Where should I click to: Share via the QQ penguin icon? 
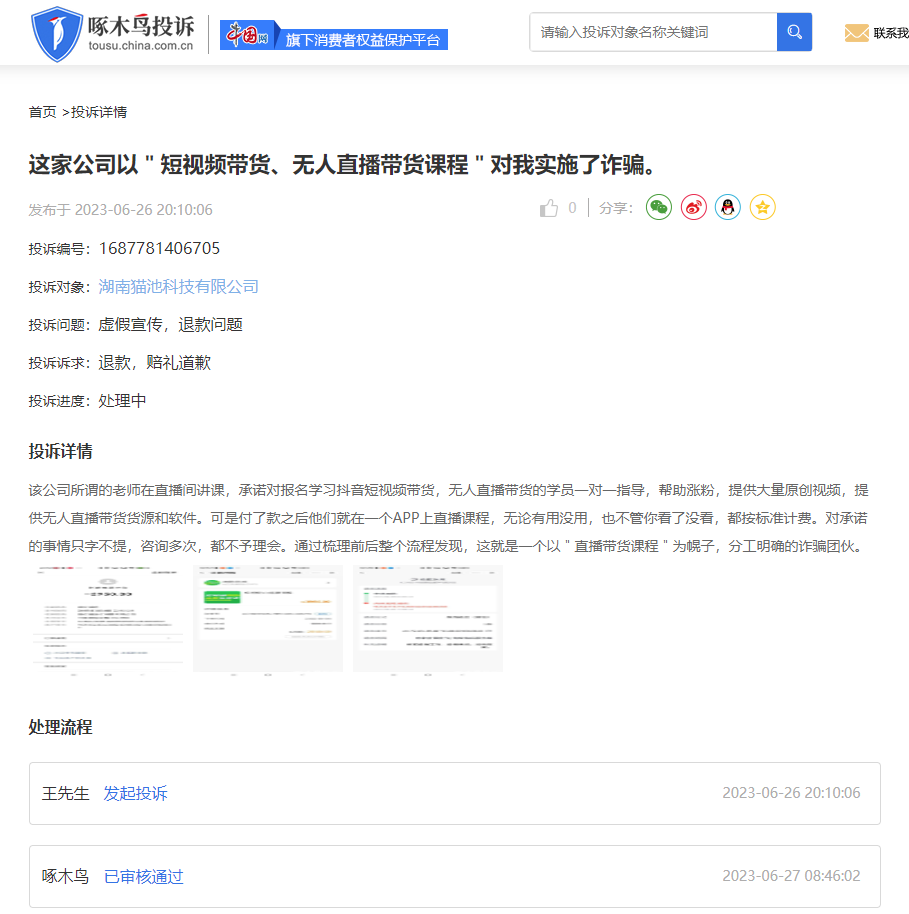[x=727, y=207]
